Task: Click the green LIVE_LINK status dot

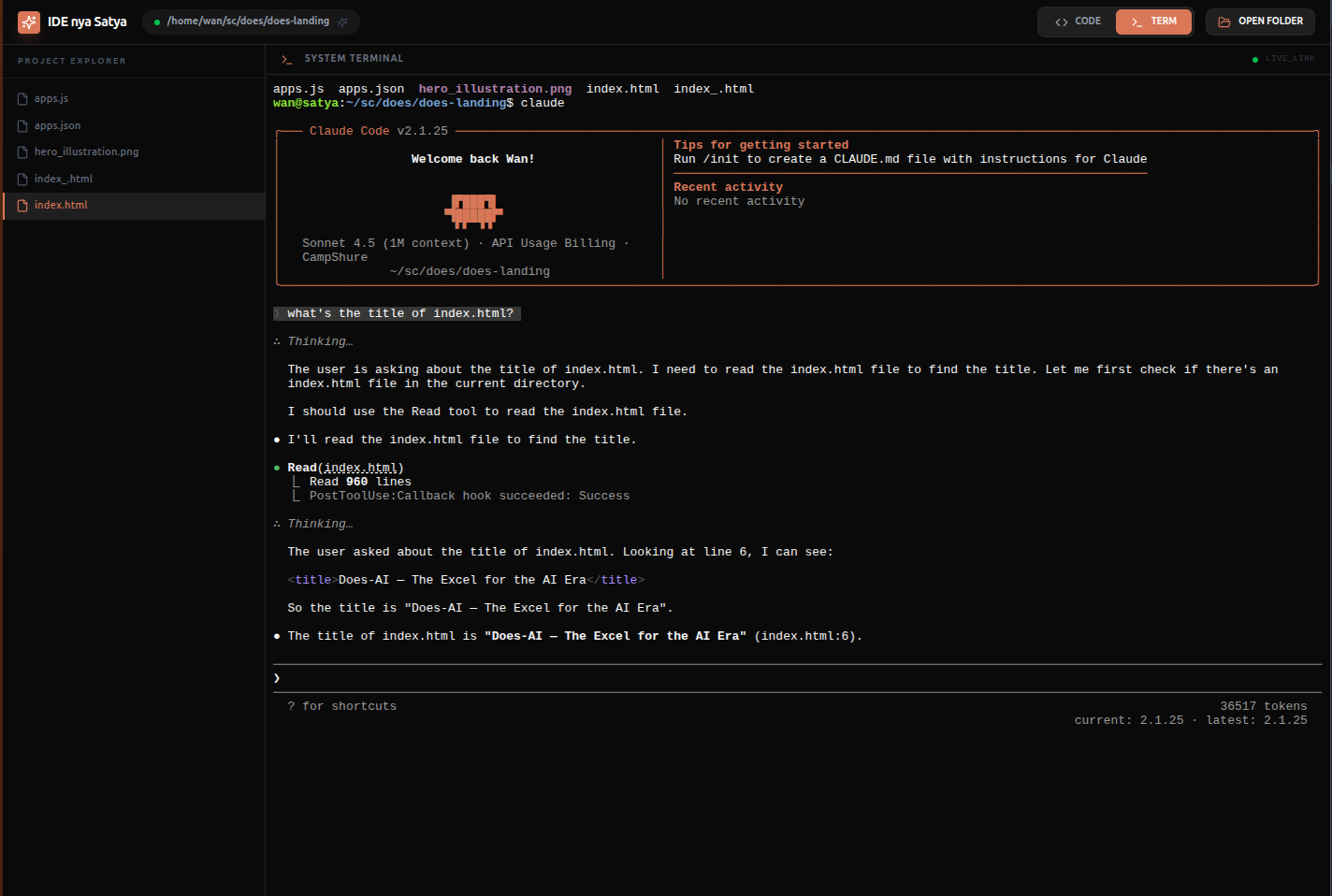Action: (x=1255, y=59)
